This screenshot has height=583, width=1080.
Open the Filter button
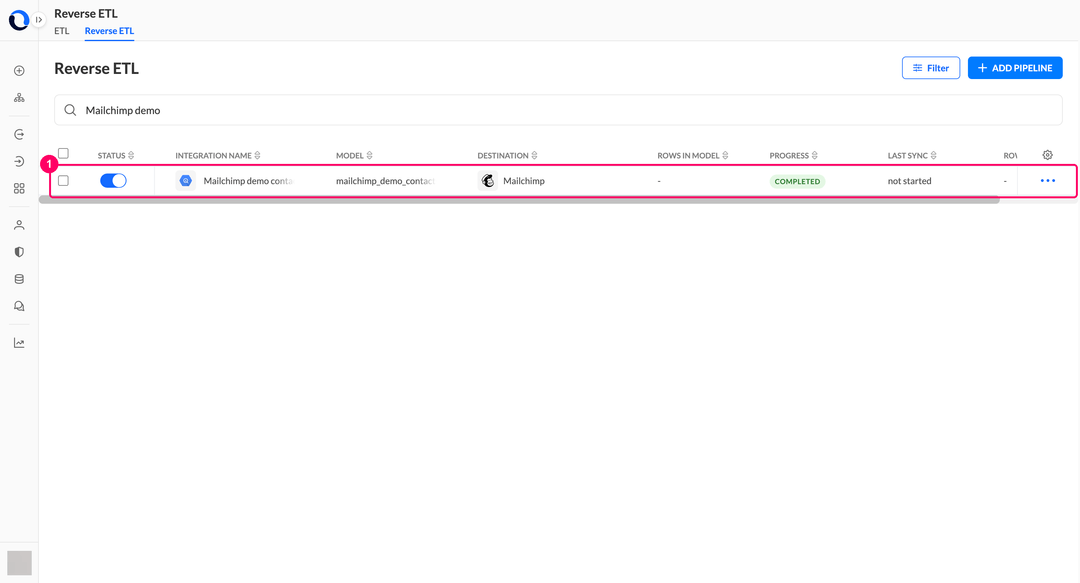931,68
